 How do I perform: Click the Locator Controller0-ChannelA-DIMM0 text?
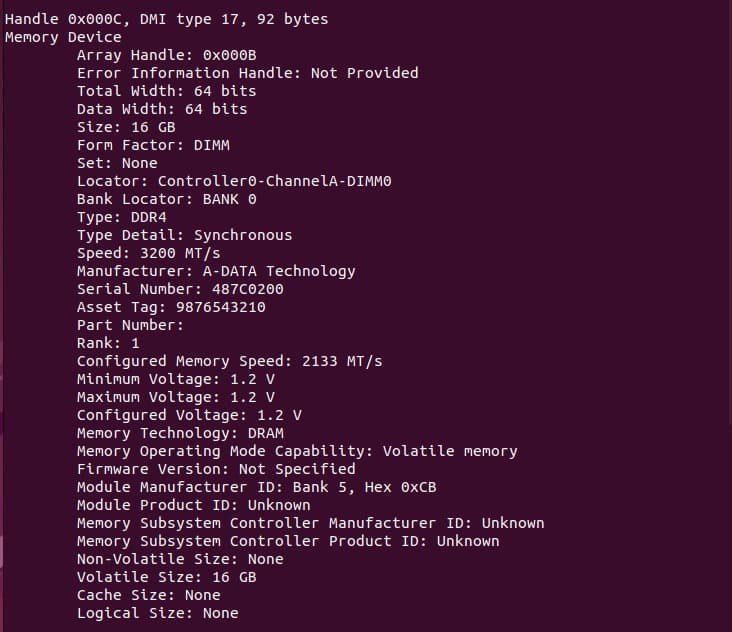(234, 181)
